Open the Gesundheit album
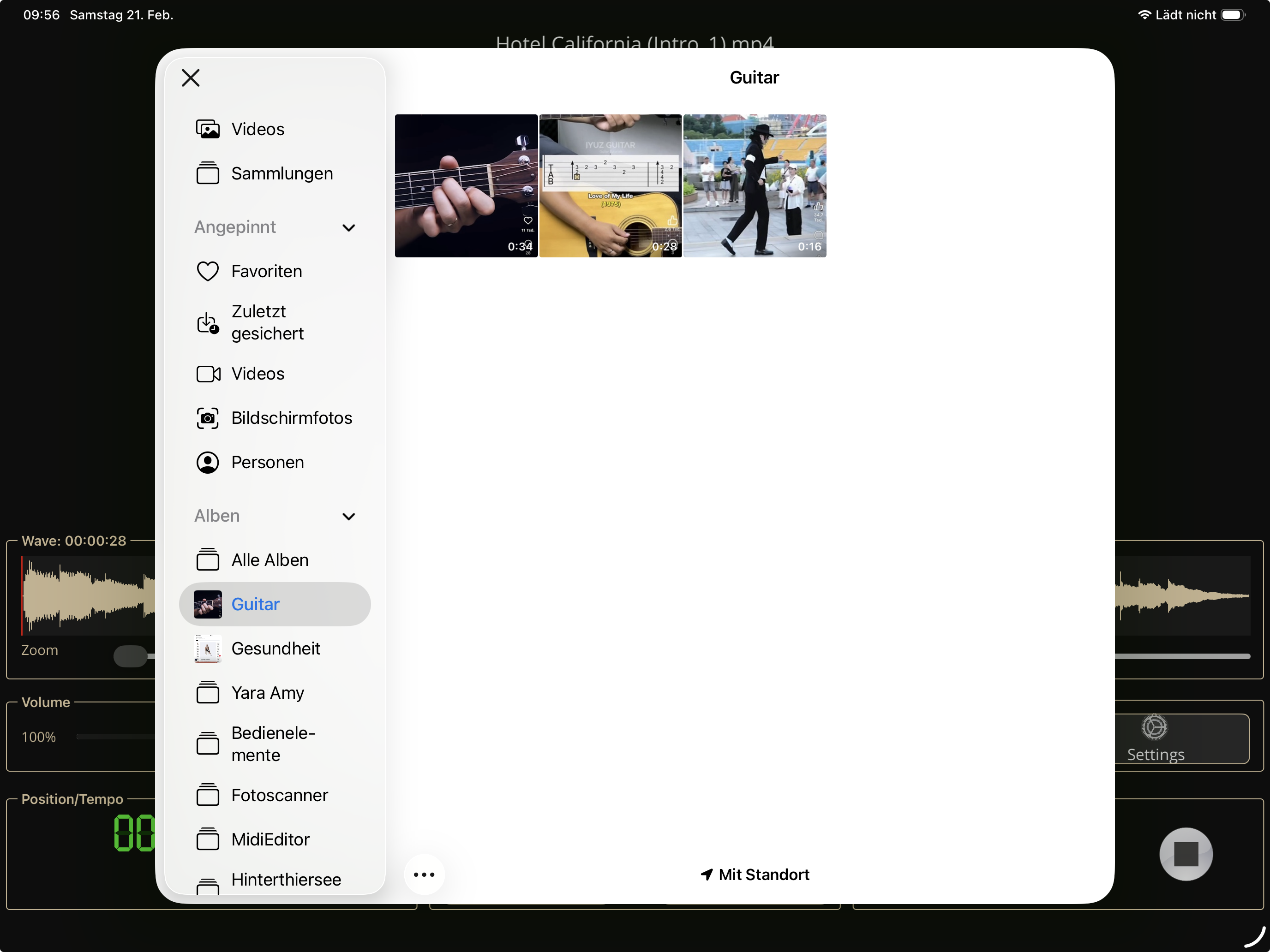 (x=275, y=649)
